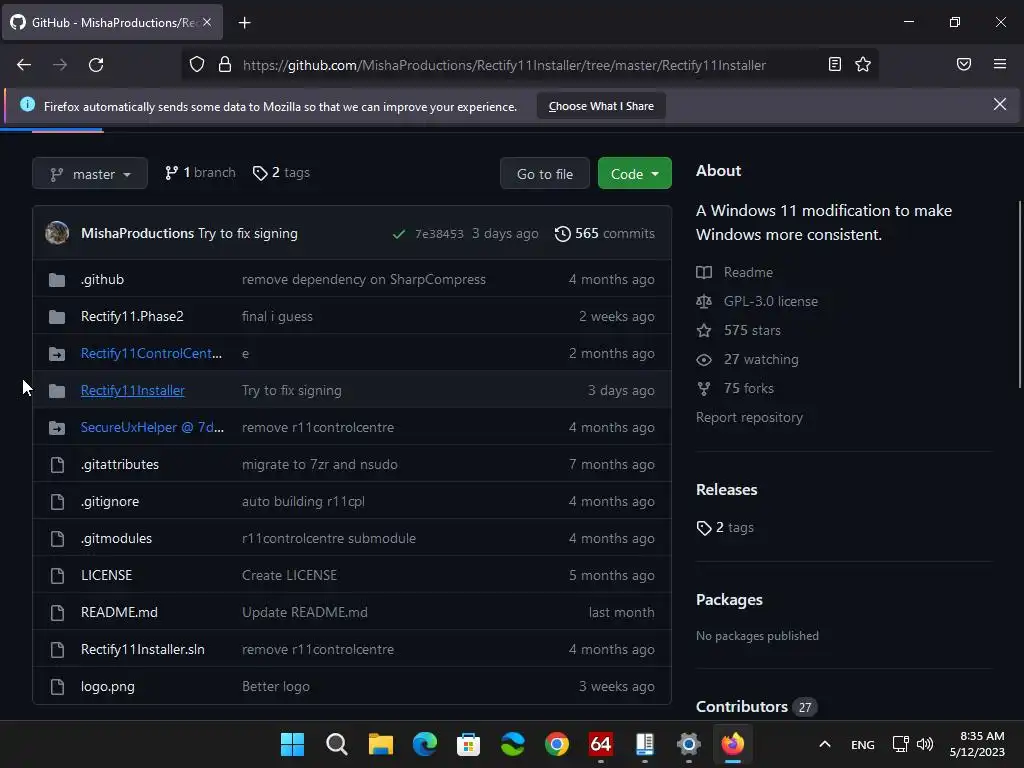Open commit hash 7e38453
The image size is (1024, 768).
tap(439, 234)
